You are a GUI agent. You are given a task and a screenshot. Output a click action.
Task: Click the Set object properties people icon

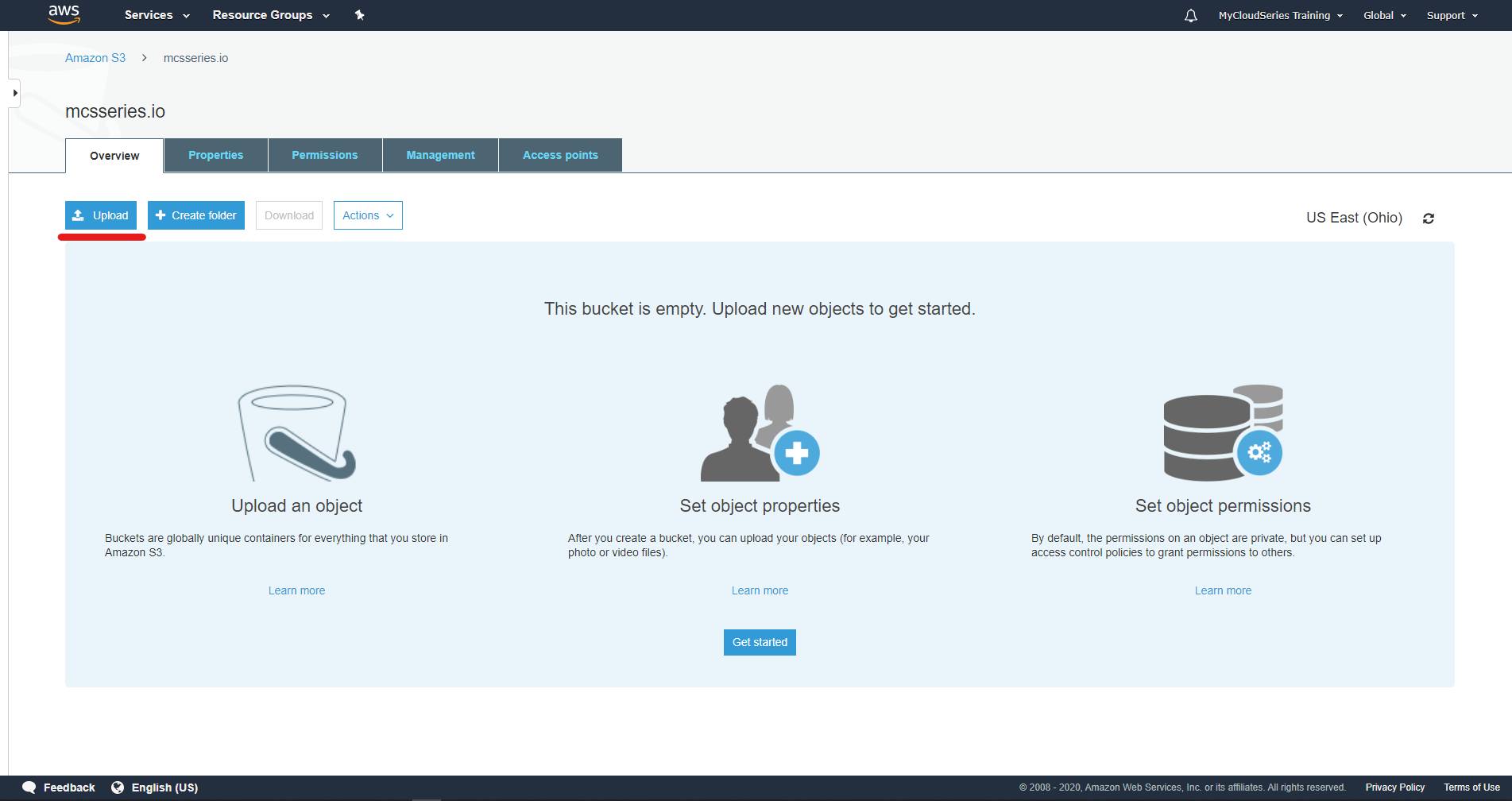pos(759,433)
